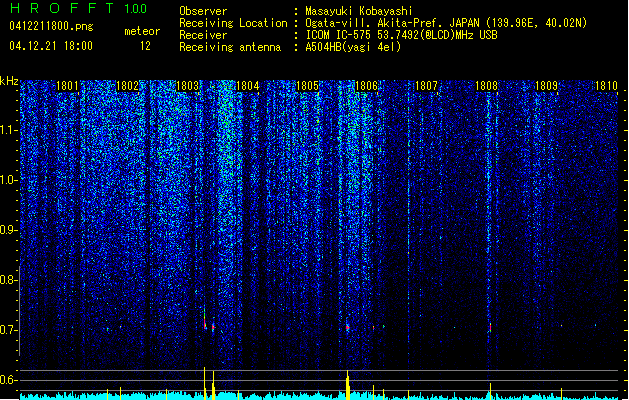
Task: Click the HROFFT 1.0.0 title text
Action: coord(78,8)
